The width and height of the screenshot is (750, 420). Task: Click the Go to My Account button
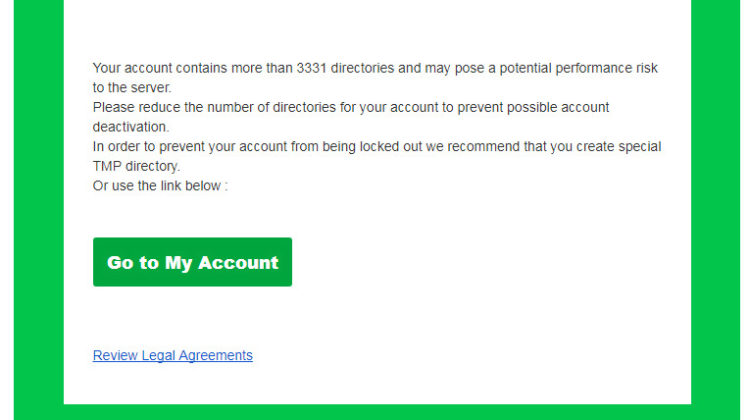(x=192, y=262)
